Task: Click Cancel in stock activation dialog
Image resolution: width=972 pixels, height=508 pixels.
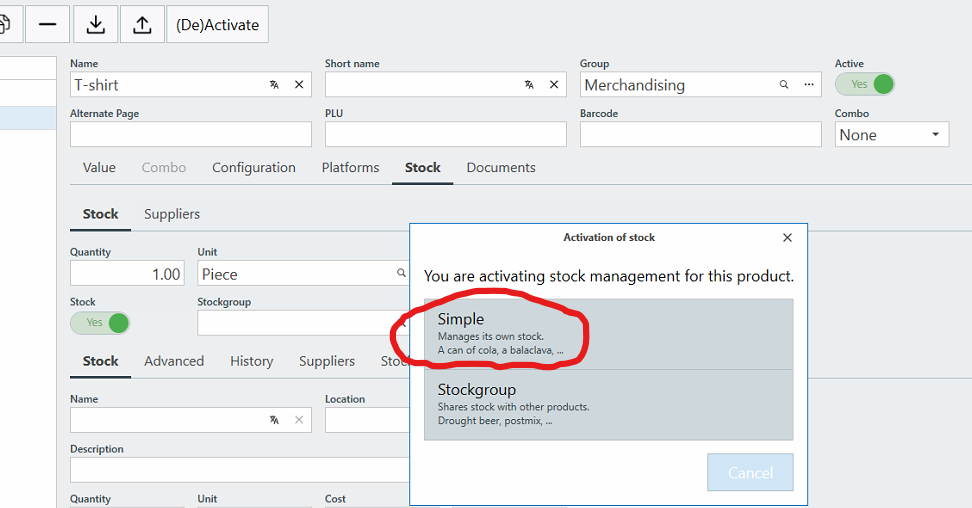Action: tap(750, 473)
